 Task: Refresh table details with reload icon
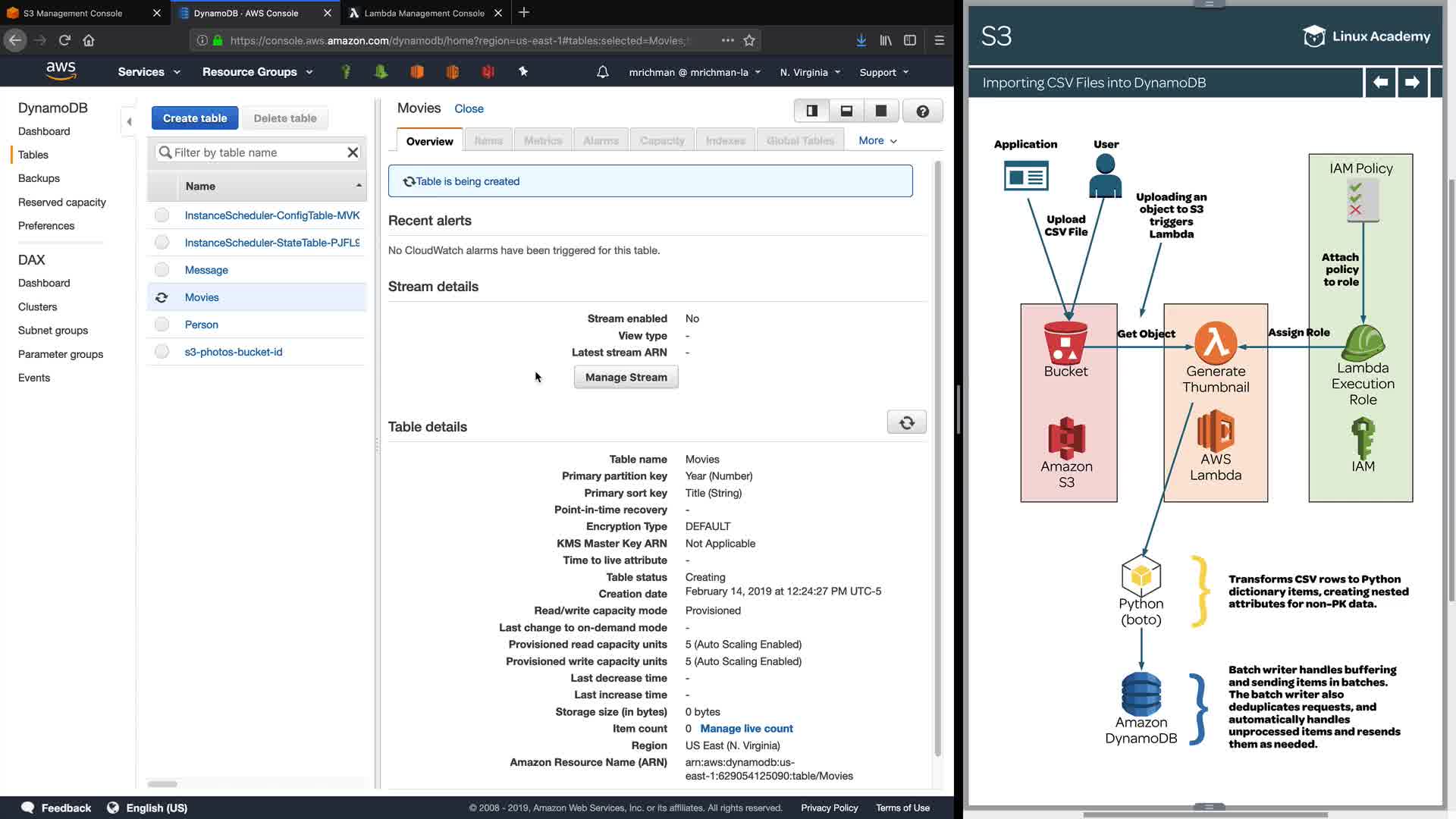(906, 422)
